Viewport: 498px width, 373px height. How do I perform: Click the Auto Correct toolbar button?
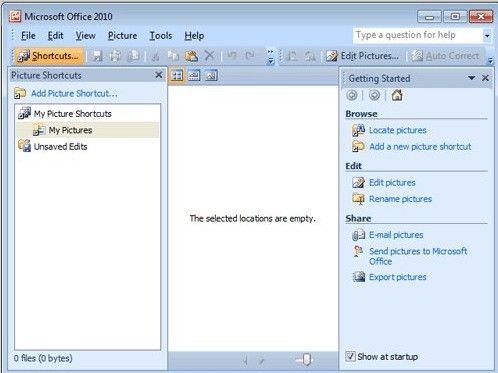445,56
